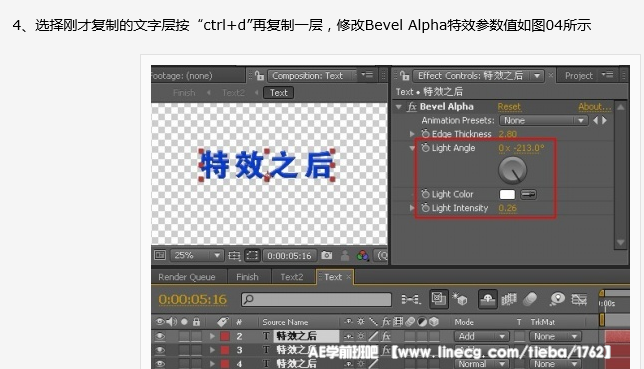
Task: Toggle solo box on layer 2
Action: click(184, 337)
